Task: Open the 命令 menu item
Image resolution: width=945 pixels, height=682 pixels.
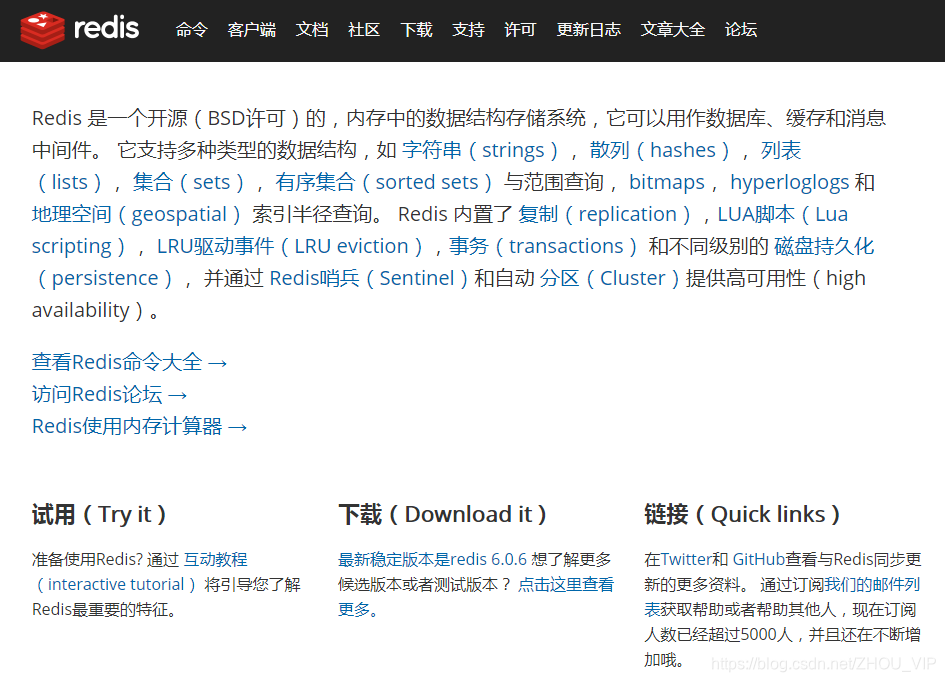Action: 192,30
